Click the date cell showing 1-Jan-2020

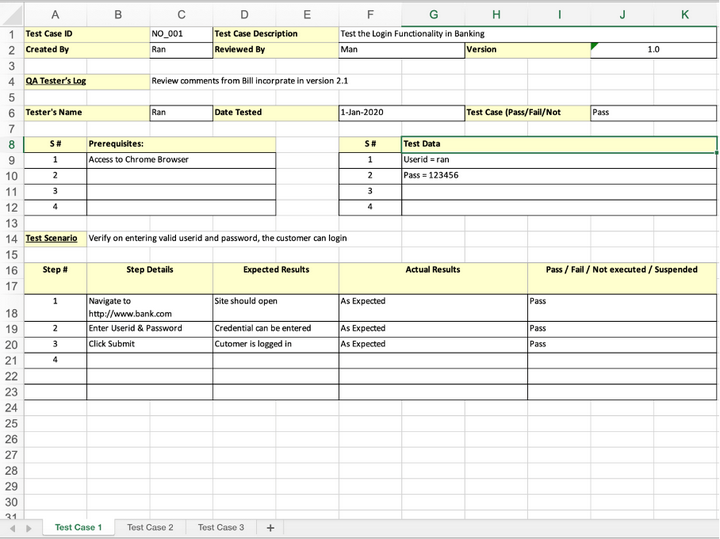pyautogui.click(x=402, y=112)
